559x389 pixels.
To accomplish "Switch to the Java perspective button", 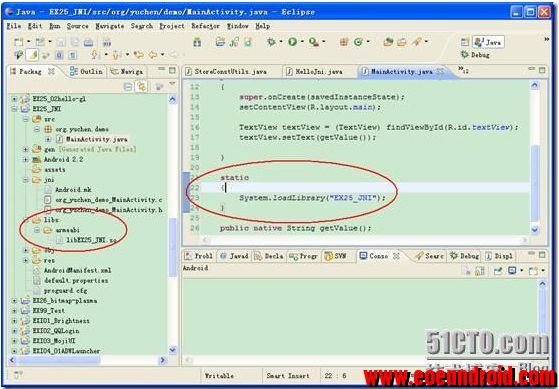I will 488,42.
